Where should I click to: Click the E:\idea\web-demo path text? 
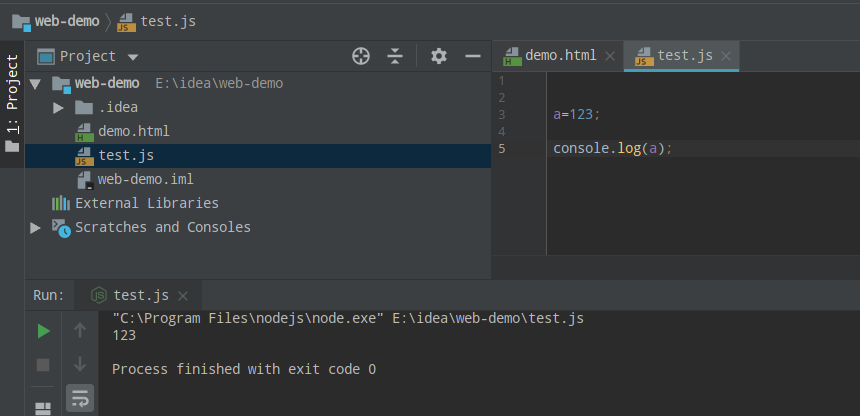tap(219, 83)
